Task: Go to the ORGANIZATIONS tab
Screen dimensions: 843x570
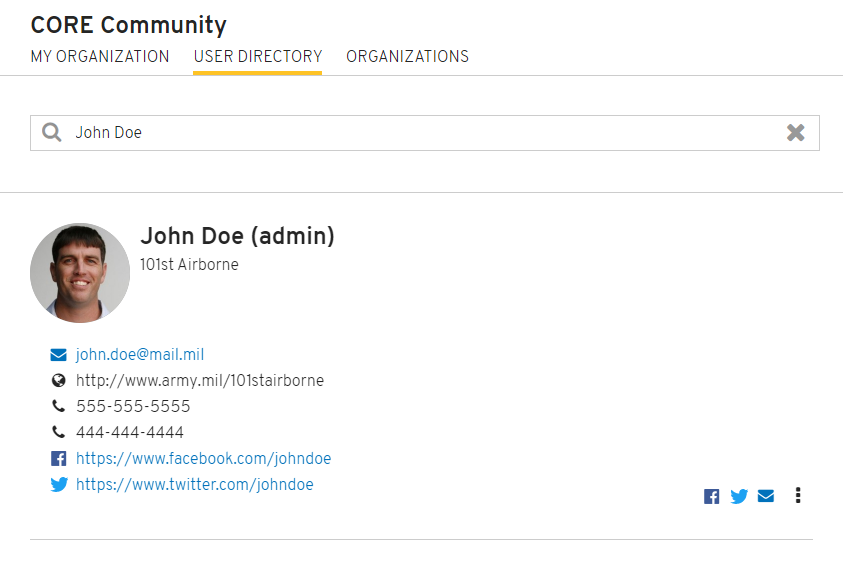Action: (x=408, y=56)
